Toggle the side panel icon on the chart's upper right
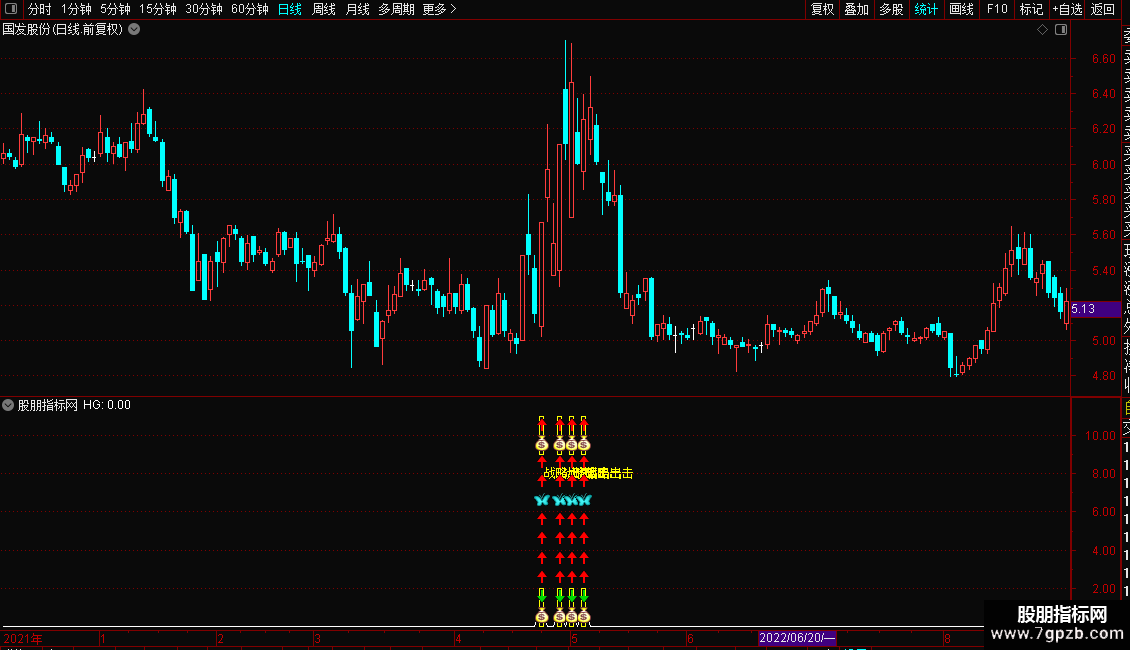1130x650 pixels. tap(1061, 29)
